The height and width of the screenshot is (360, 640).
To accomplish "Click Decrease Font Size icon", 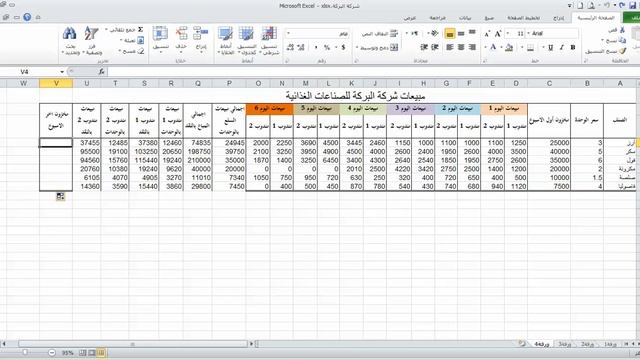I will click(x=487, y=34).
